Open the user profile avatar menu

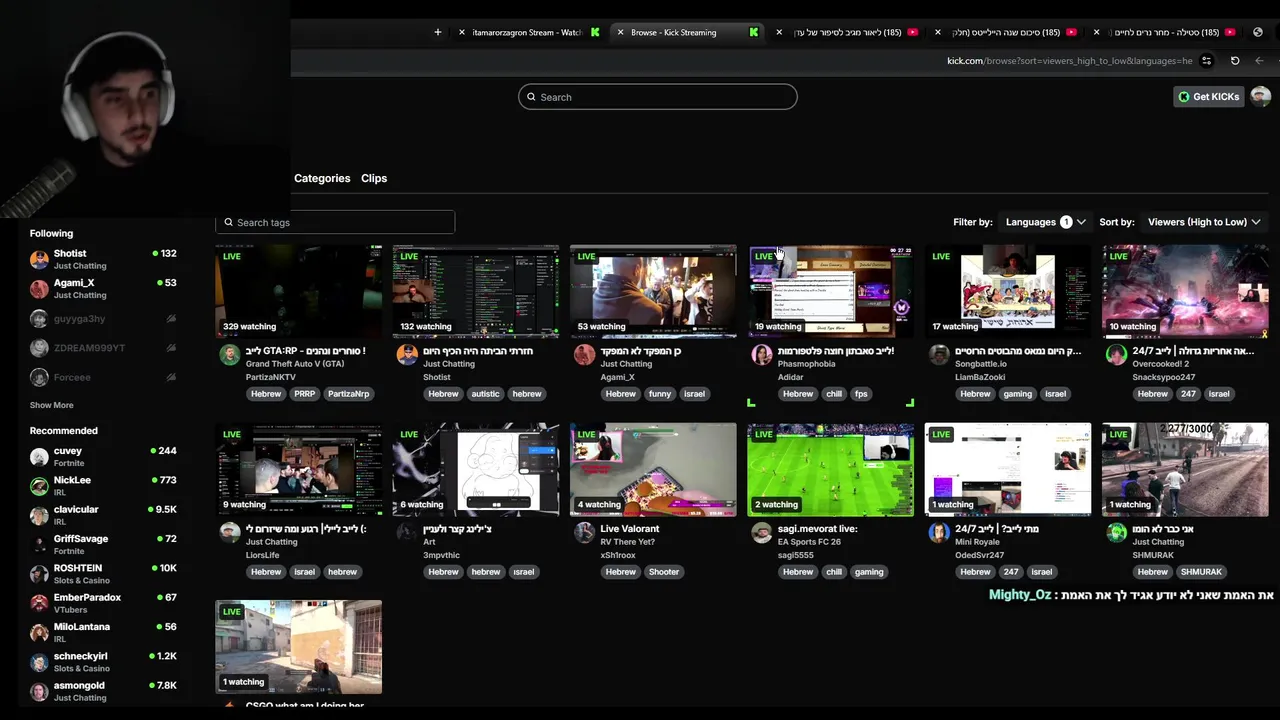(1260, 97)
